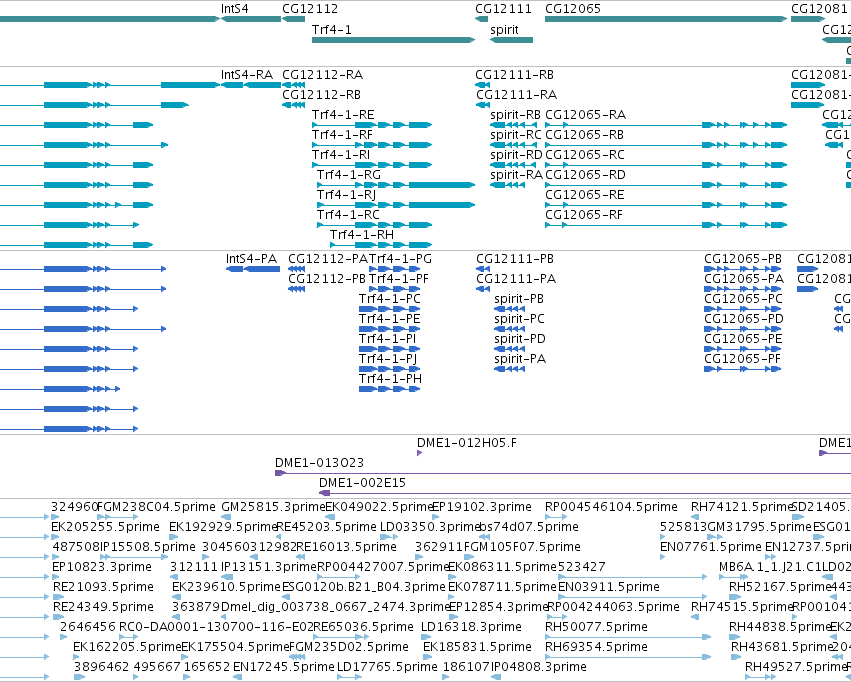This screenshot has height=682, width=851.
Task: Select transcript Trf4-1-RI
Action: (x=372, y=165)
